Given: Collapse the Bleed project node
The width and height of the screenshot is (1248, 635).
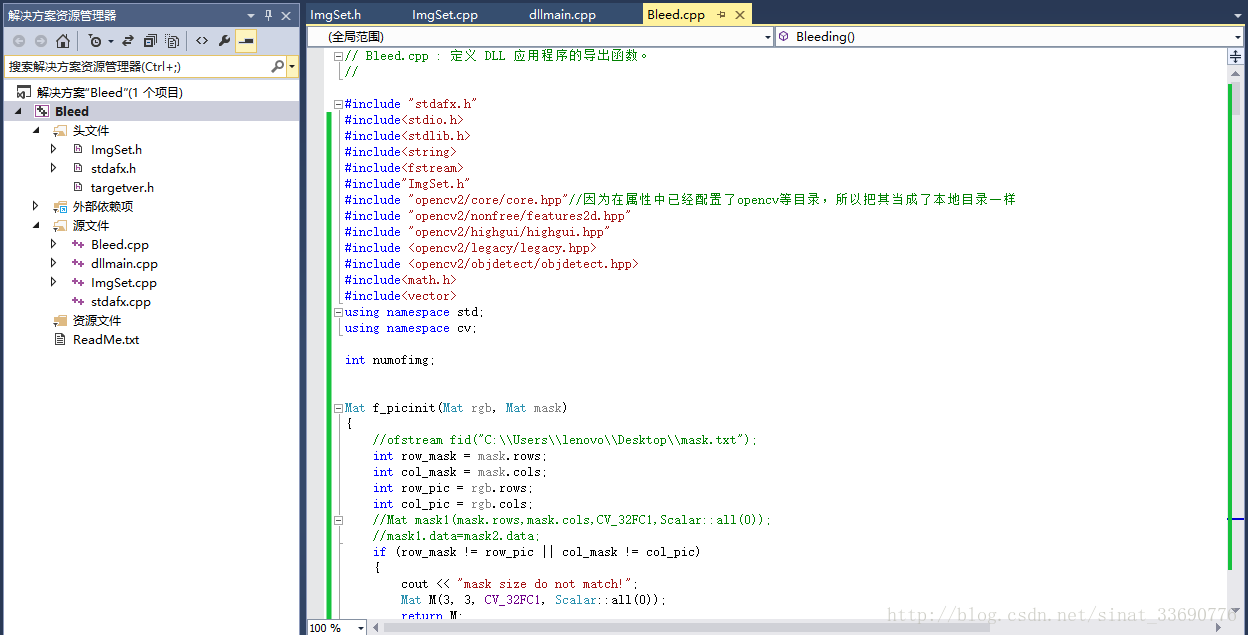Looking at the screenshot, I should [20, 111].
